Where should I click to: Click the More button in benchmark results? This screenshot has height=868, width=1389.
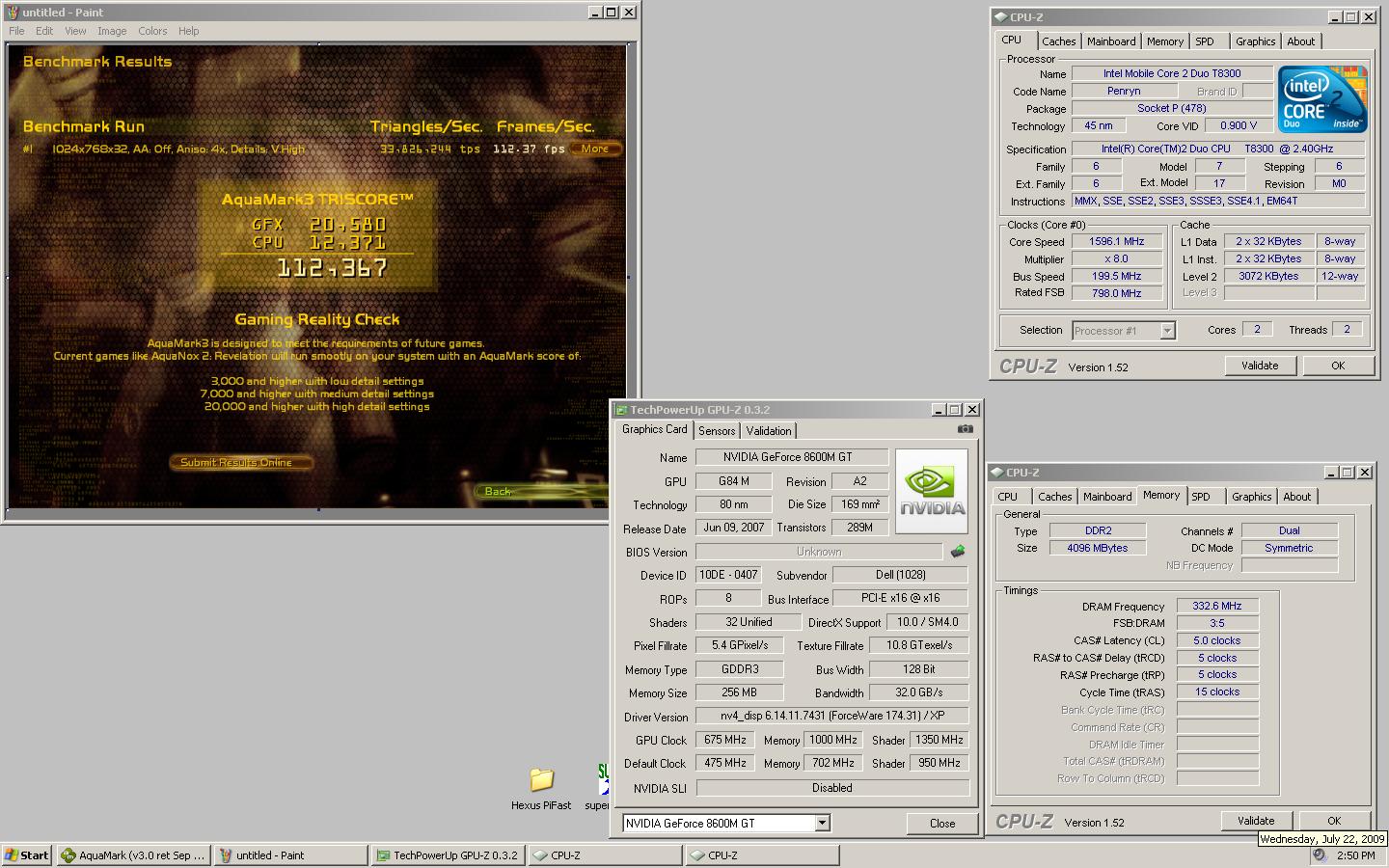[595, 149]
